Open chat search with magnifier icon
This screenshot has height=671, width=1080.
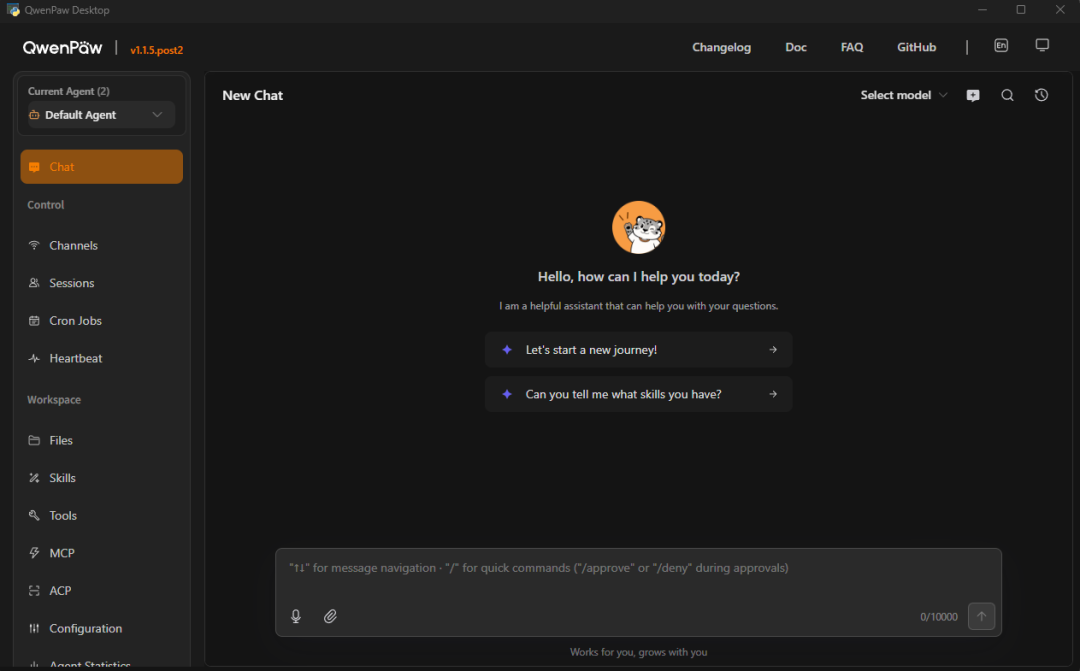pos(1007,95)
